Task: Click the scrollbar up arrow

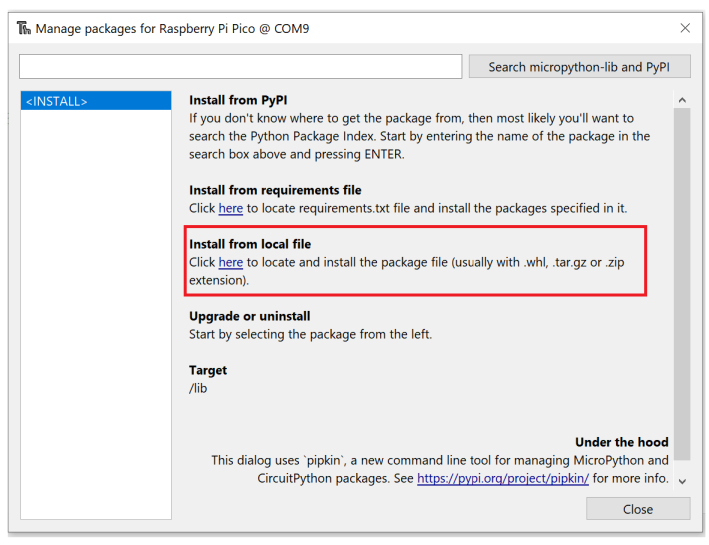Action: click(x=682, y=100)
